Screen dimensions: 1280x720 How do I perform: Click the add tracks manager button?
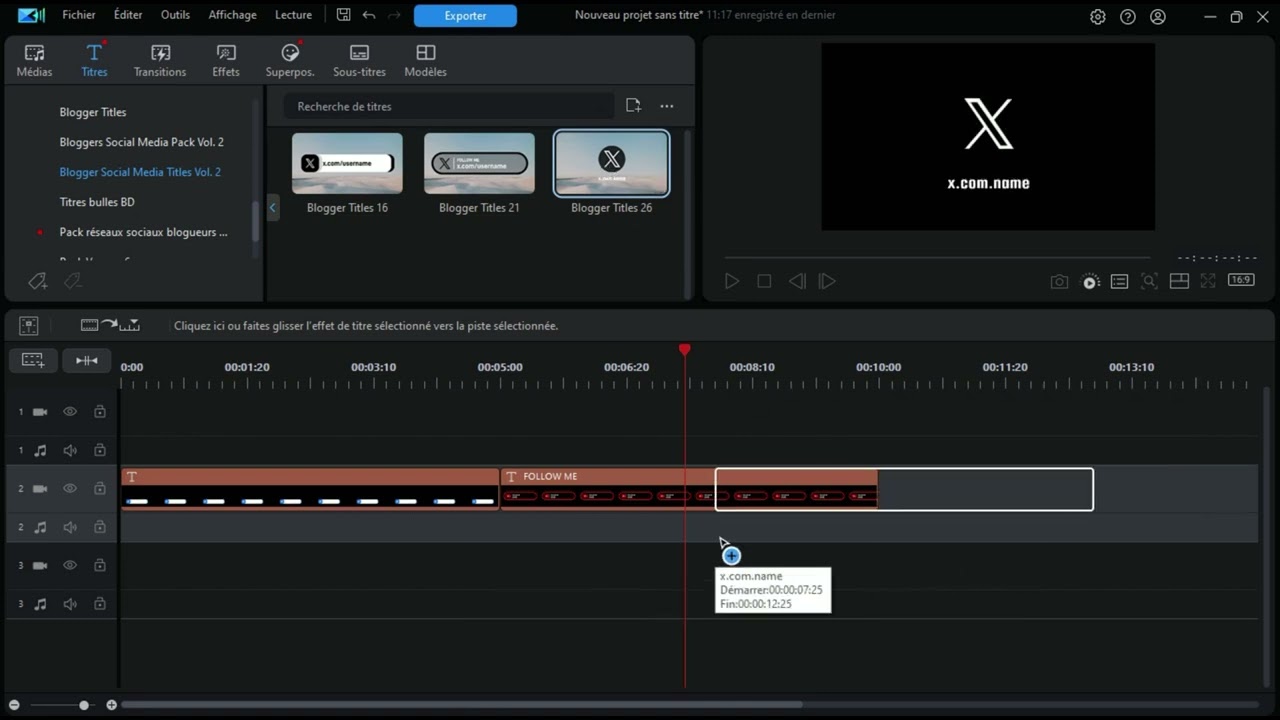(x=33, y=360)
